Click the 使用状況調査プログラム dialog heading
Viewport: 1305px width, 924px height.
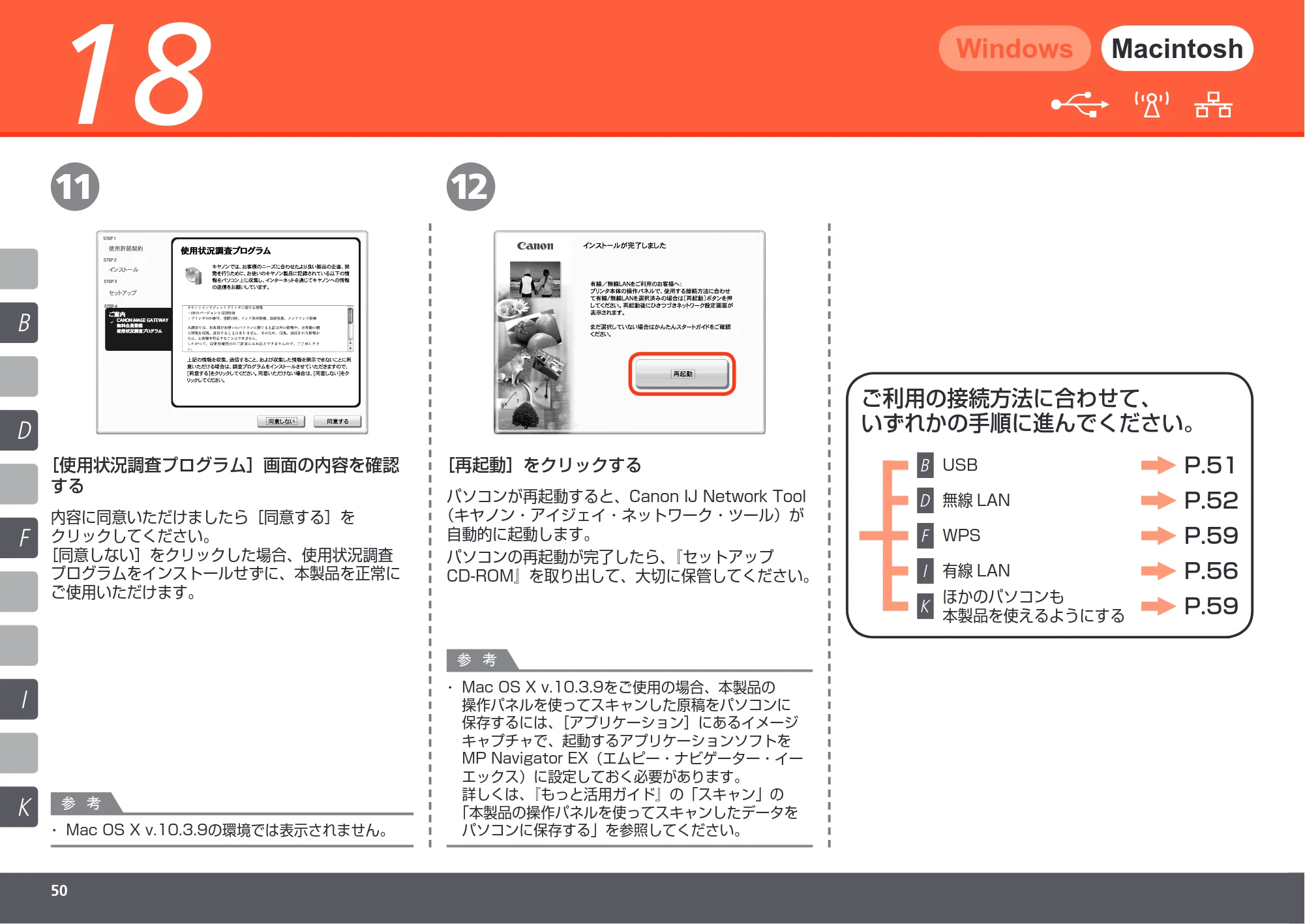point(226,250)
